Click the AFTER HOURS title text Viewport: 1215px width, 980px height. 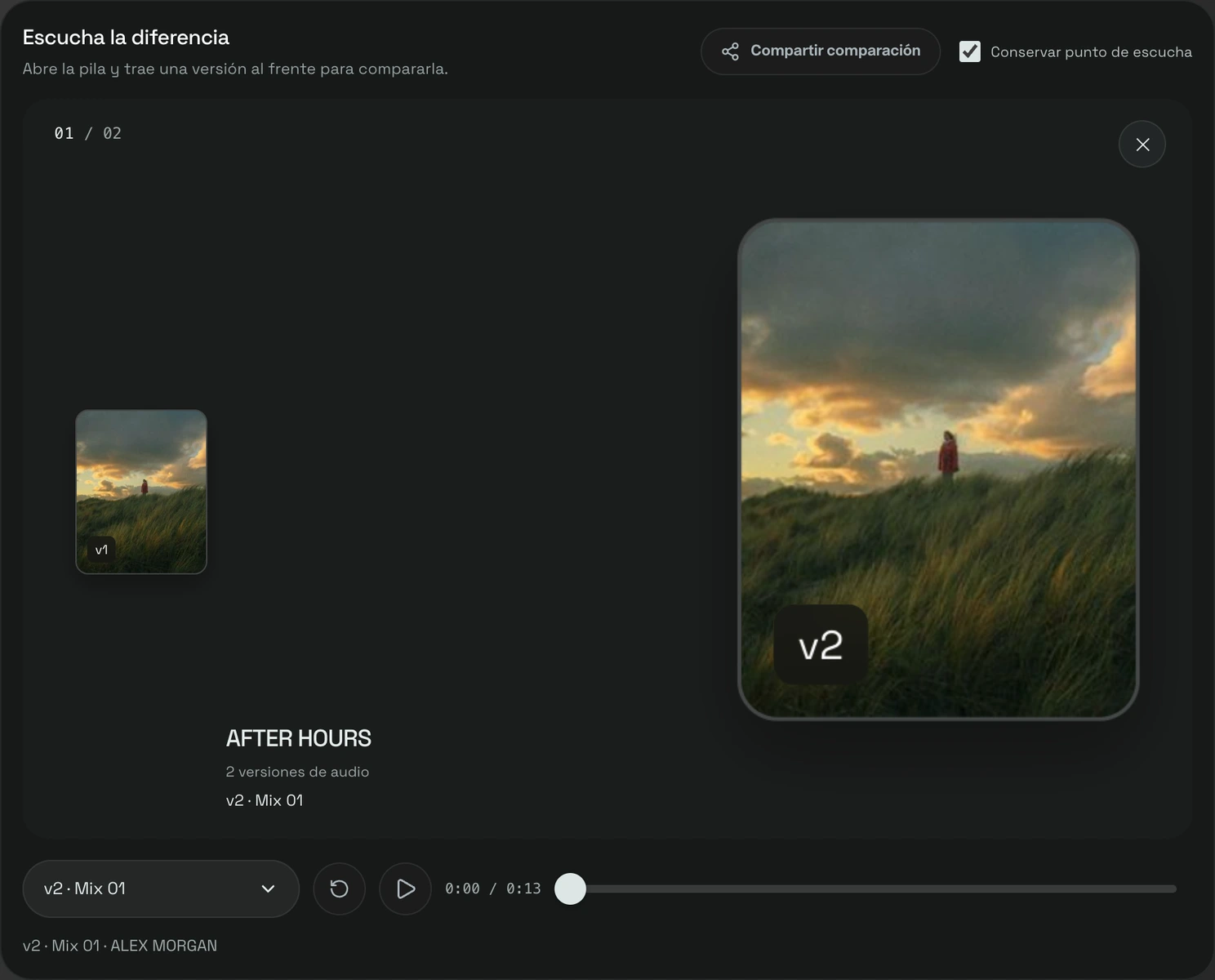(x=299, y=738)
